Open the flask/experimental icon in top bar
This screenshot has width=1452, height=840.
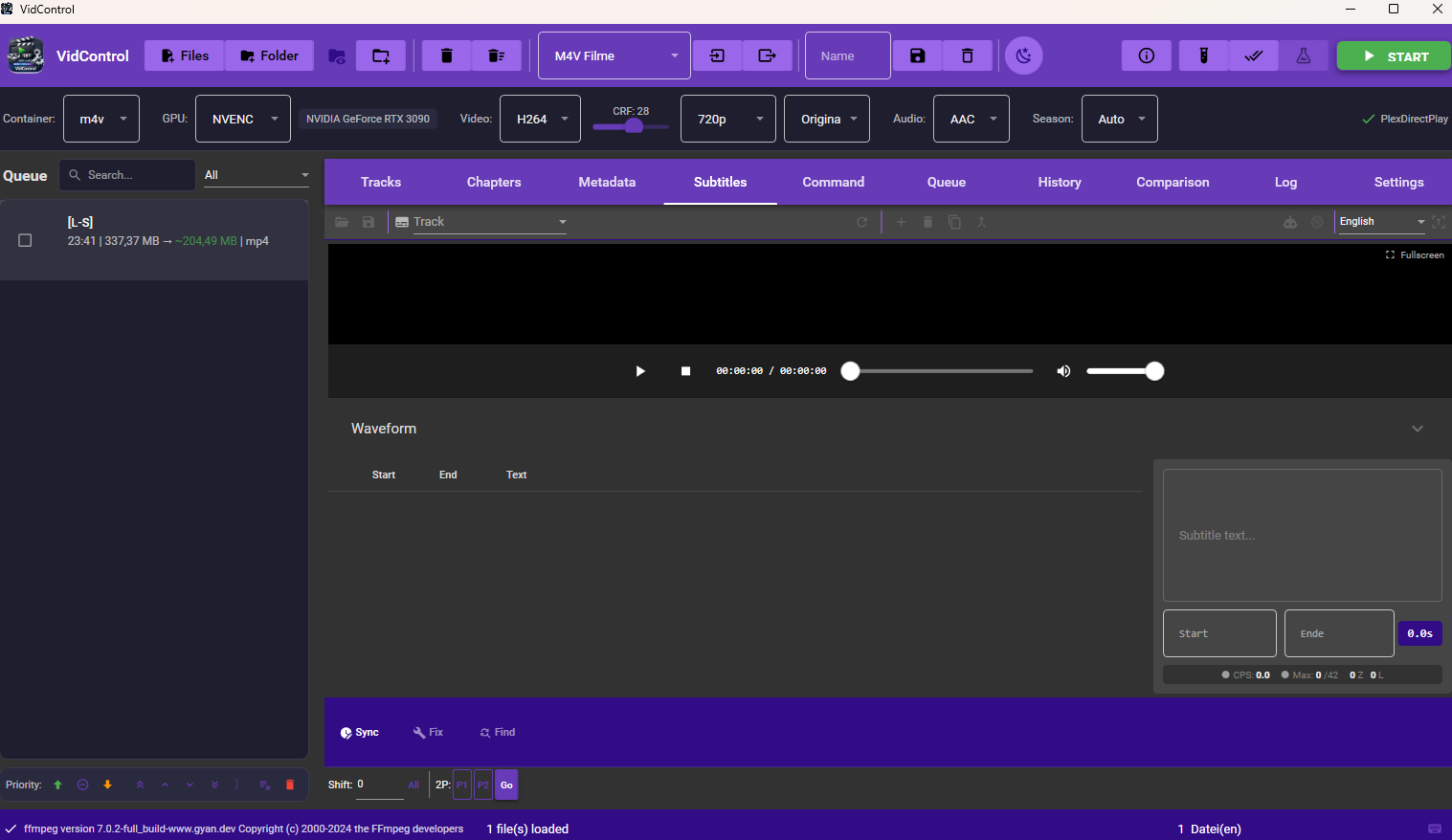tap(1304, 55)
